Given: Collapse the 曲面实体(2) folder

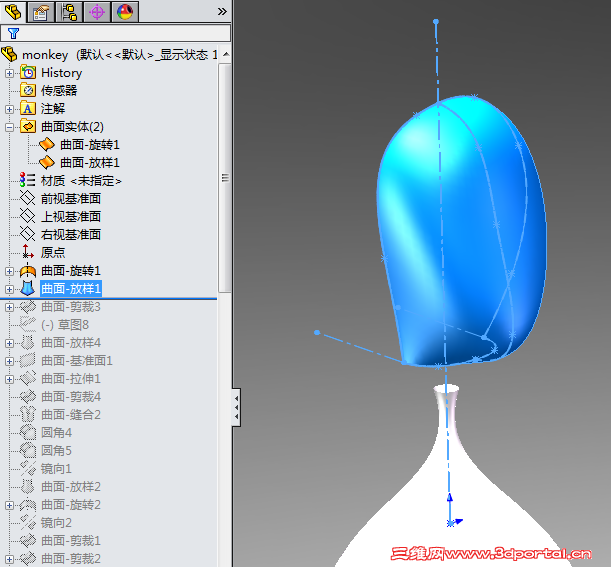Looking at the screenshot, I should click(x=9, y=127).
